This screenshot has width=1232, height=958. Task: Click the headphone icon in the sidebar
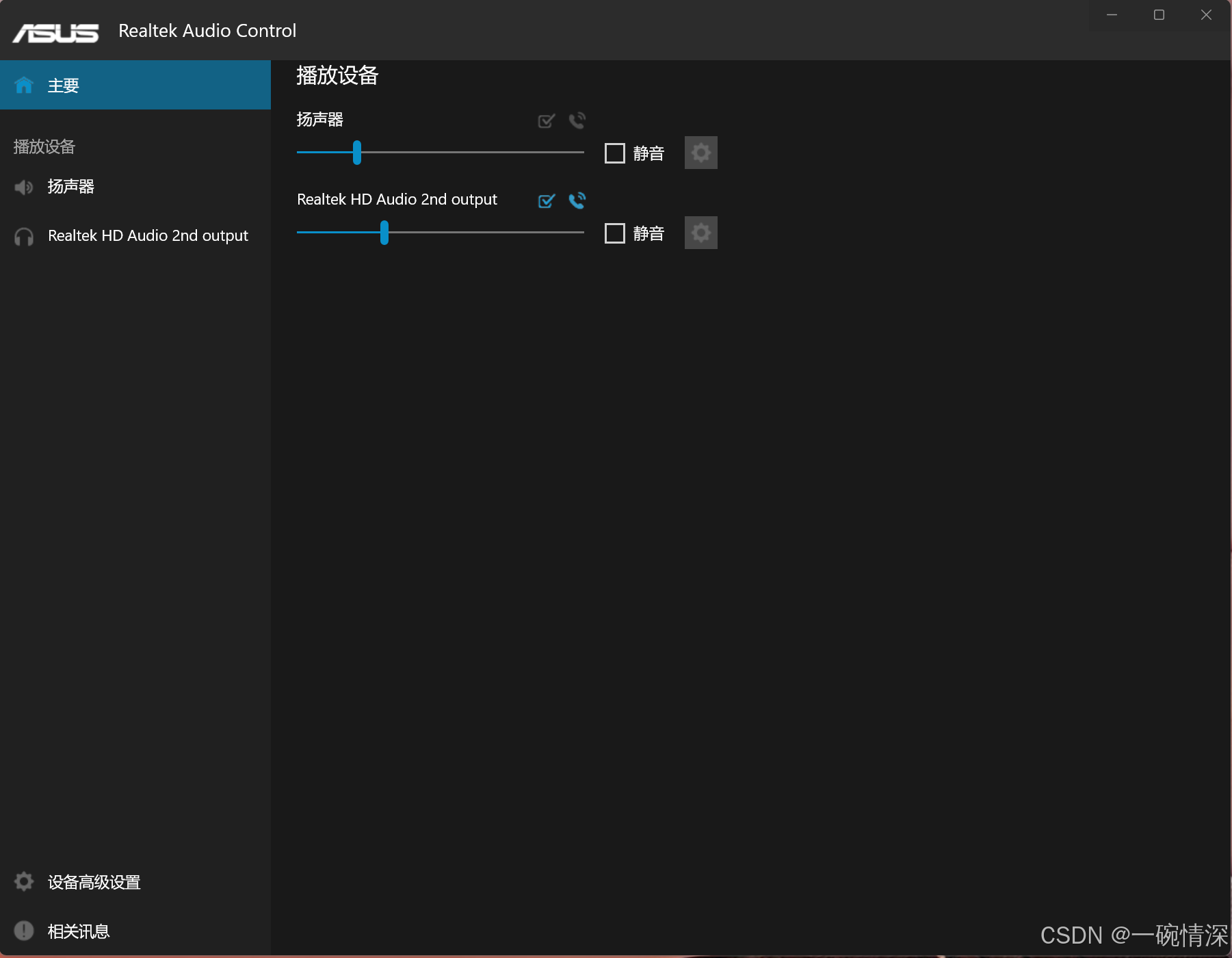(24, 237)
